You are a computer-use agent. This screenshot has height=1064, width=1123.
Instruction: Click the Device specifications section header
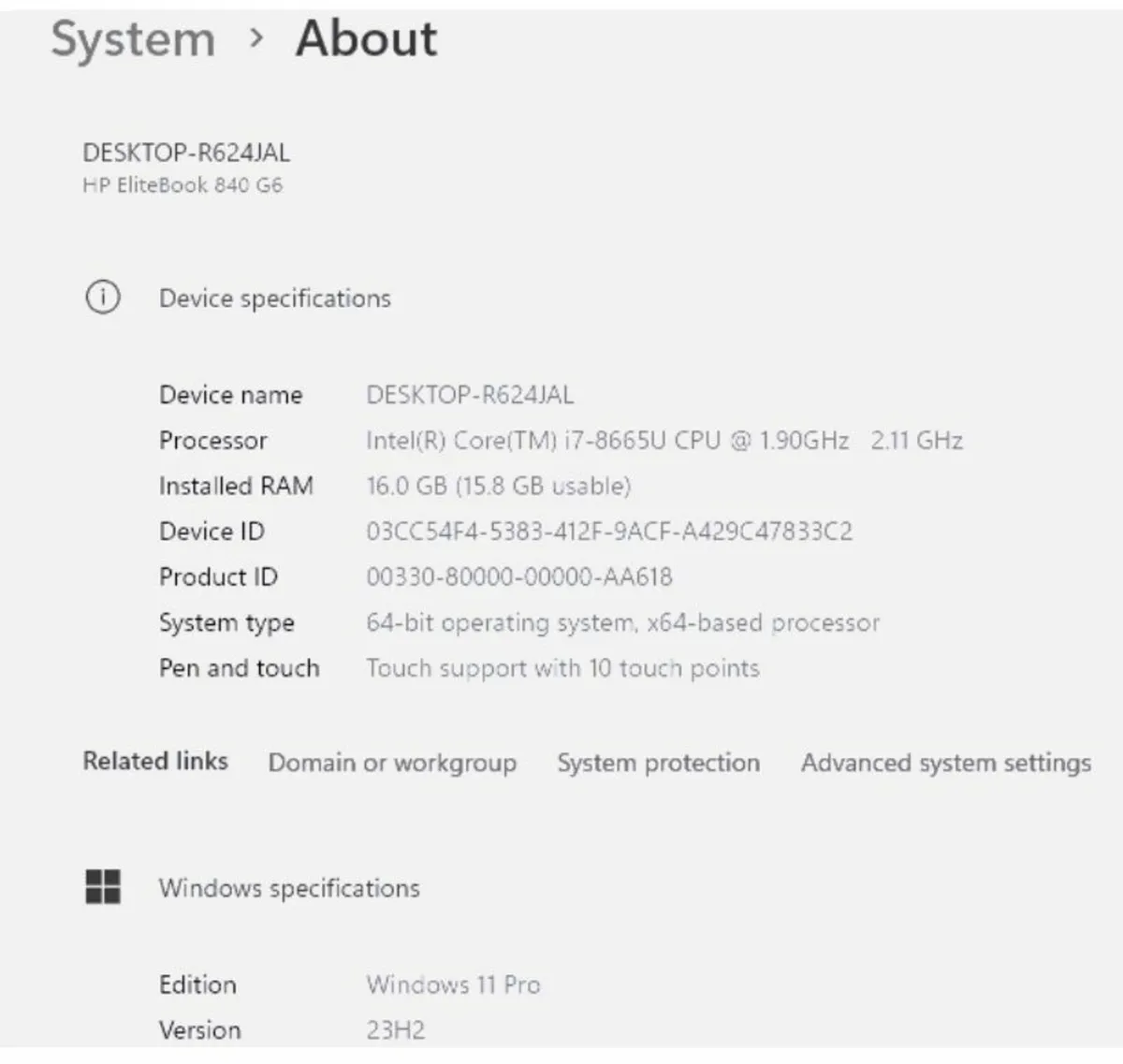pos(275,299)
